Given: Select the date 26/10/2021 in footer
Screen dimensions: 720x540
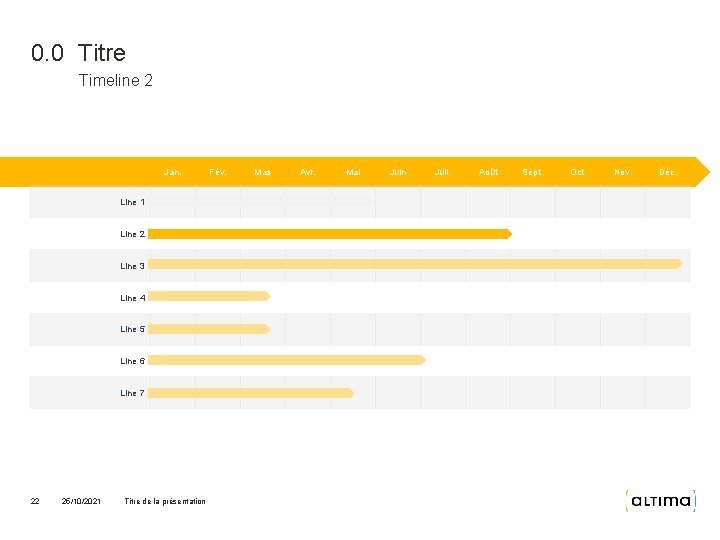Looking at the screenshot, I should point(81,501).
